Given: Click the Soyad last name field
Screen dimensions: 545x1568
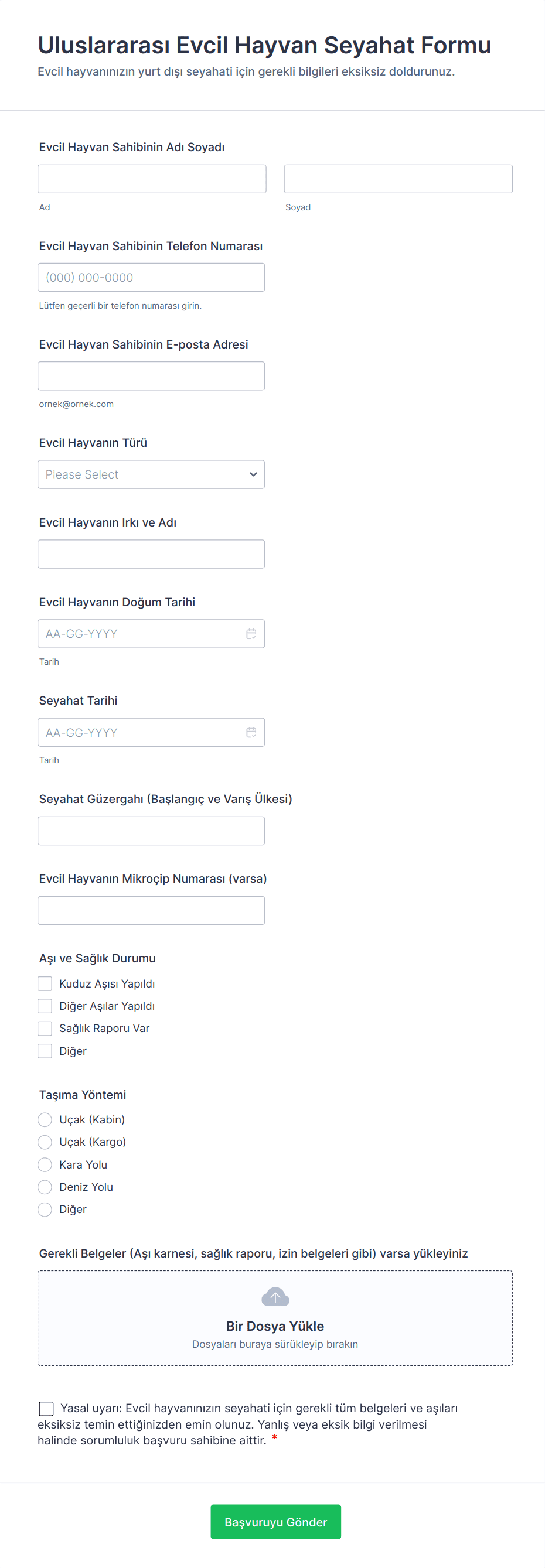Looking at the screenshot, I should (398, 179).
